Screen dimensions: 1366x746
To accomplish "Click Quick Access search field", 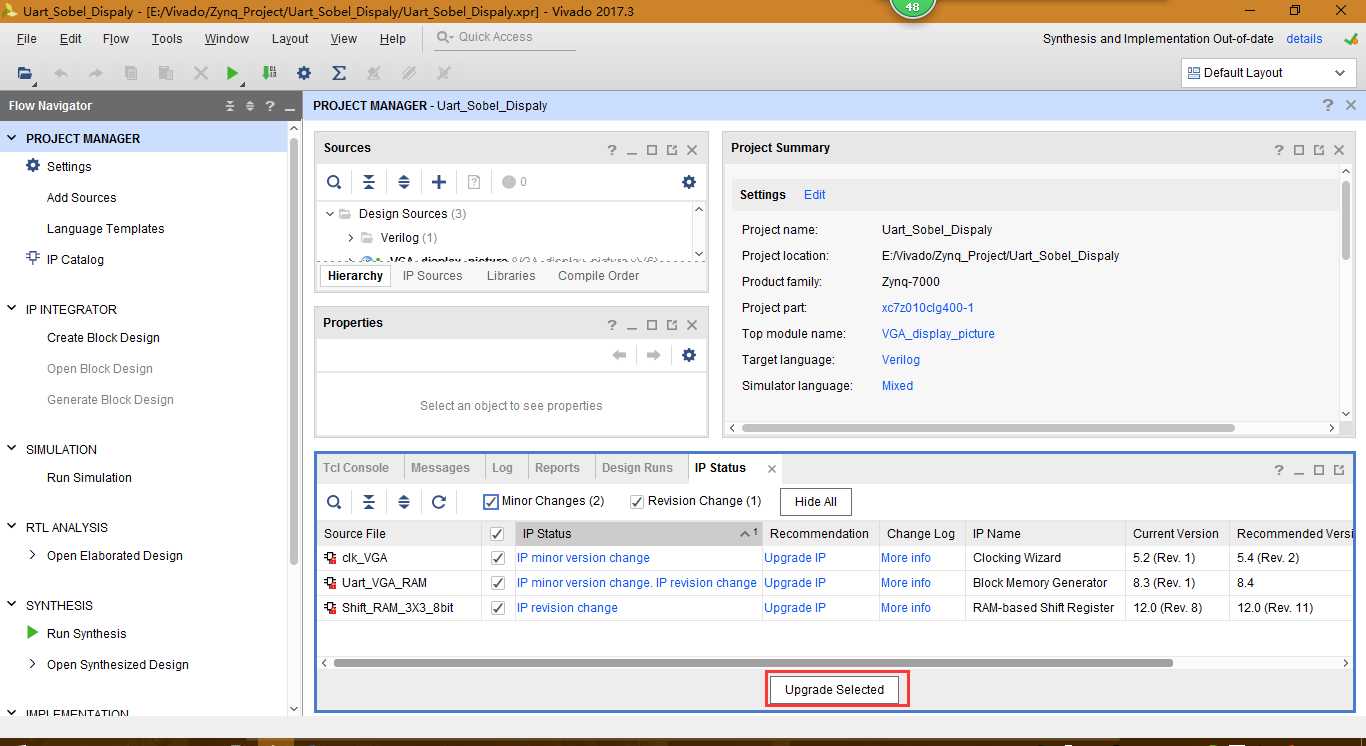I will [x=506, y=37].
